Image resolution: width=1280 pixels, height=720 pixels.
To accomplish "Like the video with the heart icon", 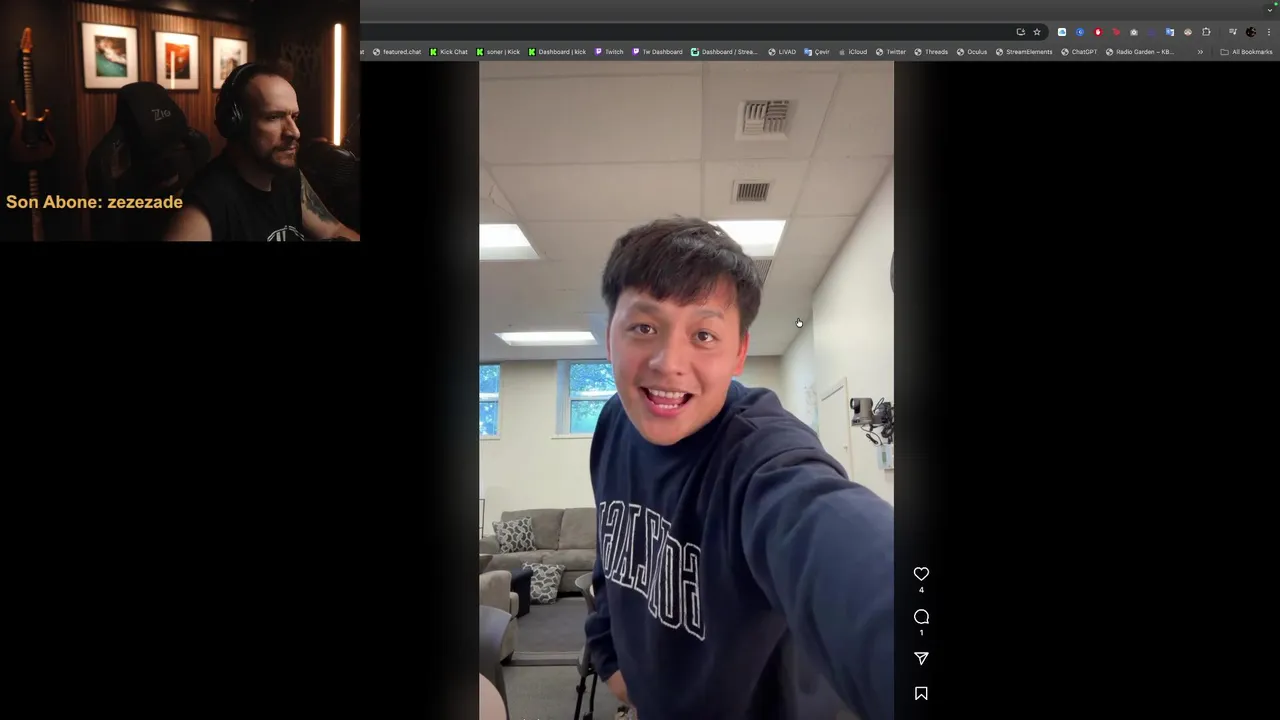I will [x=921, y=573].
